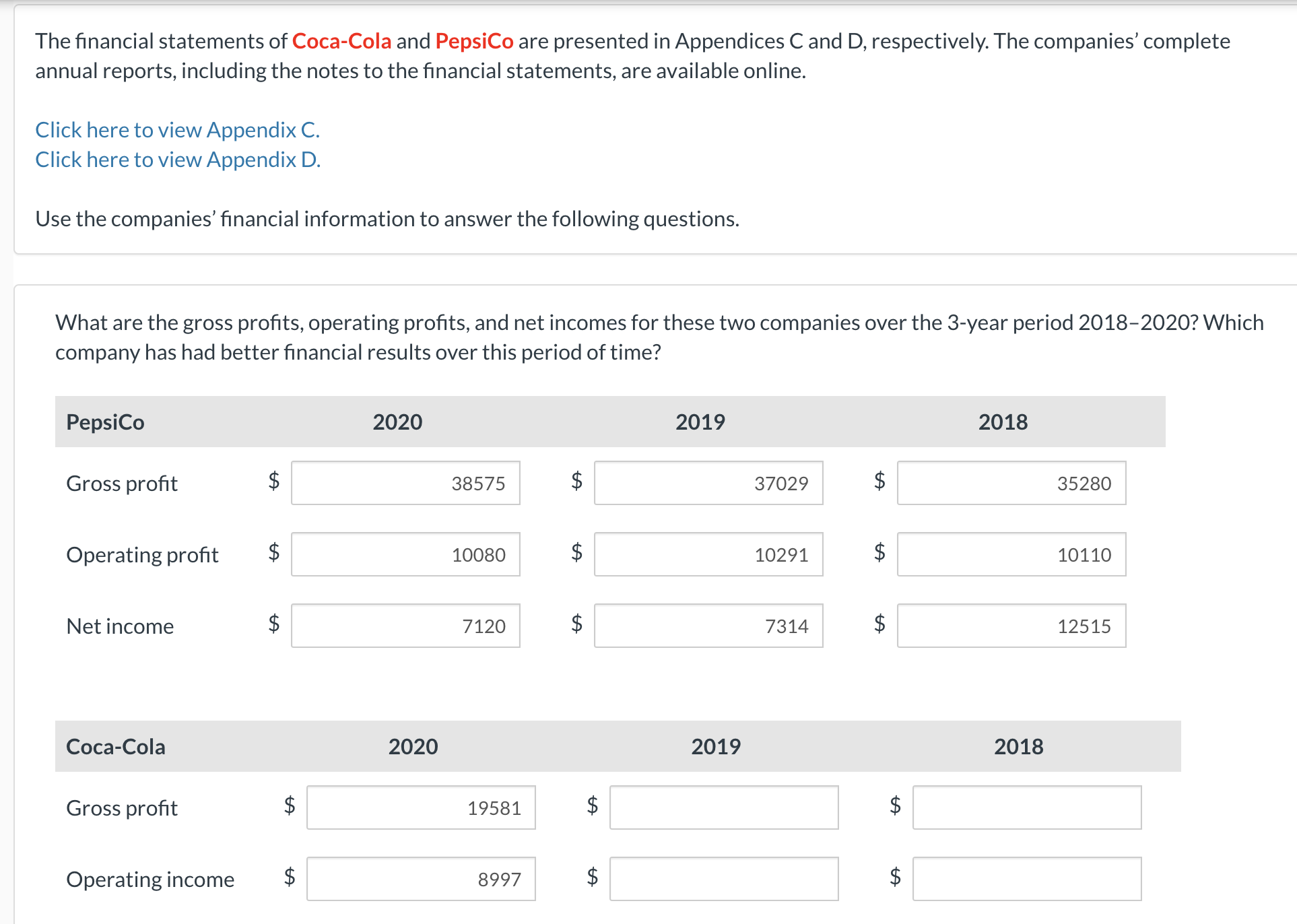Select Coca-Cola Gross profit 2020 field showing 19581

pyautogui.click(x=420, y=807)
